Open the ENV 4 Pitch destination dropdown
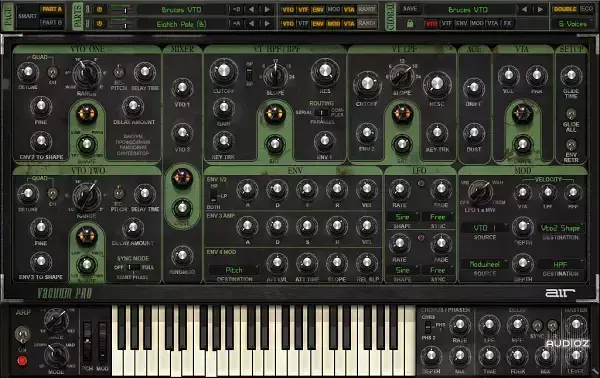The height and width of the screenshot is (378, 600). coord(234,270)
